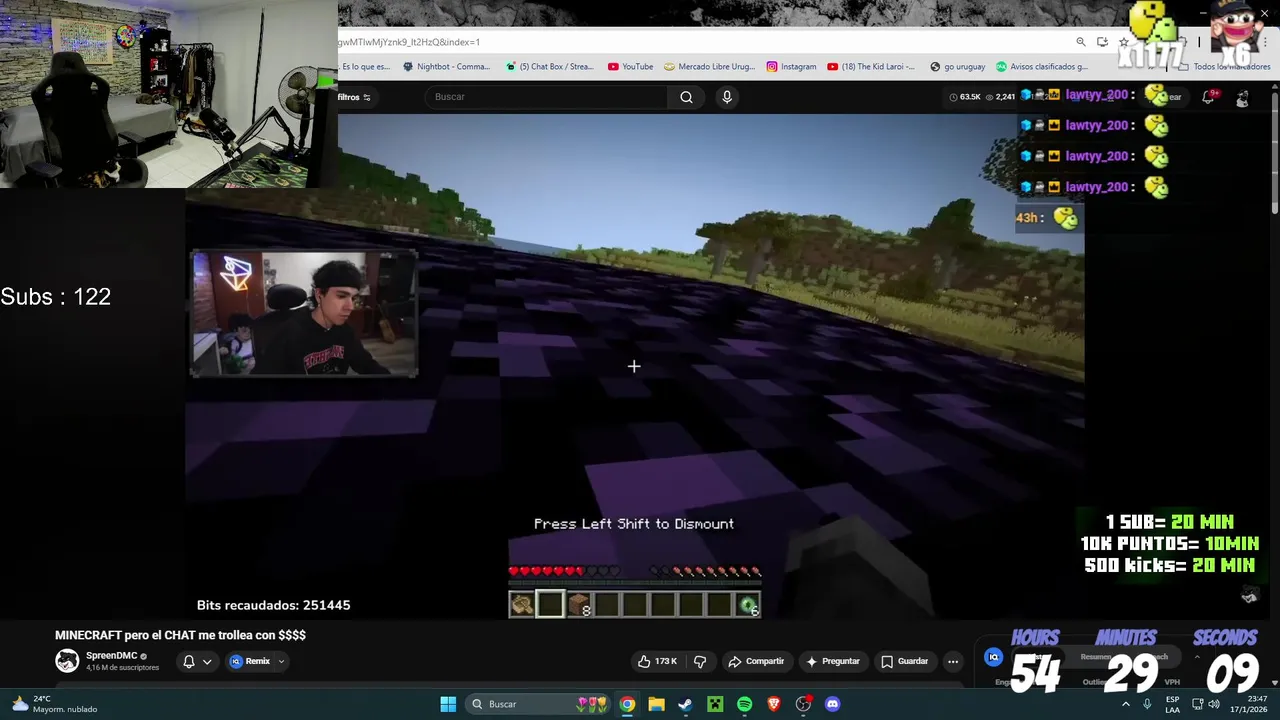
Task: Expand the Remix dropdown arrow
Action: click(x=281, y=661)
